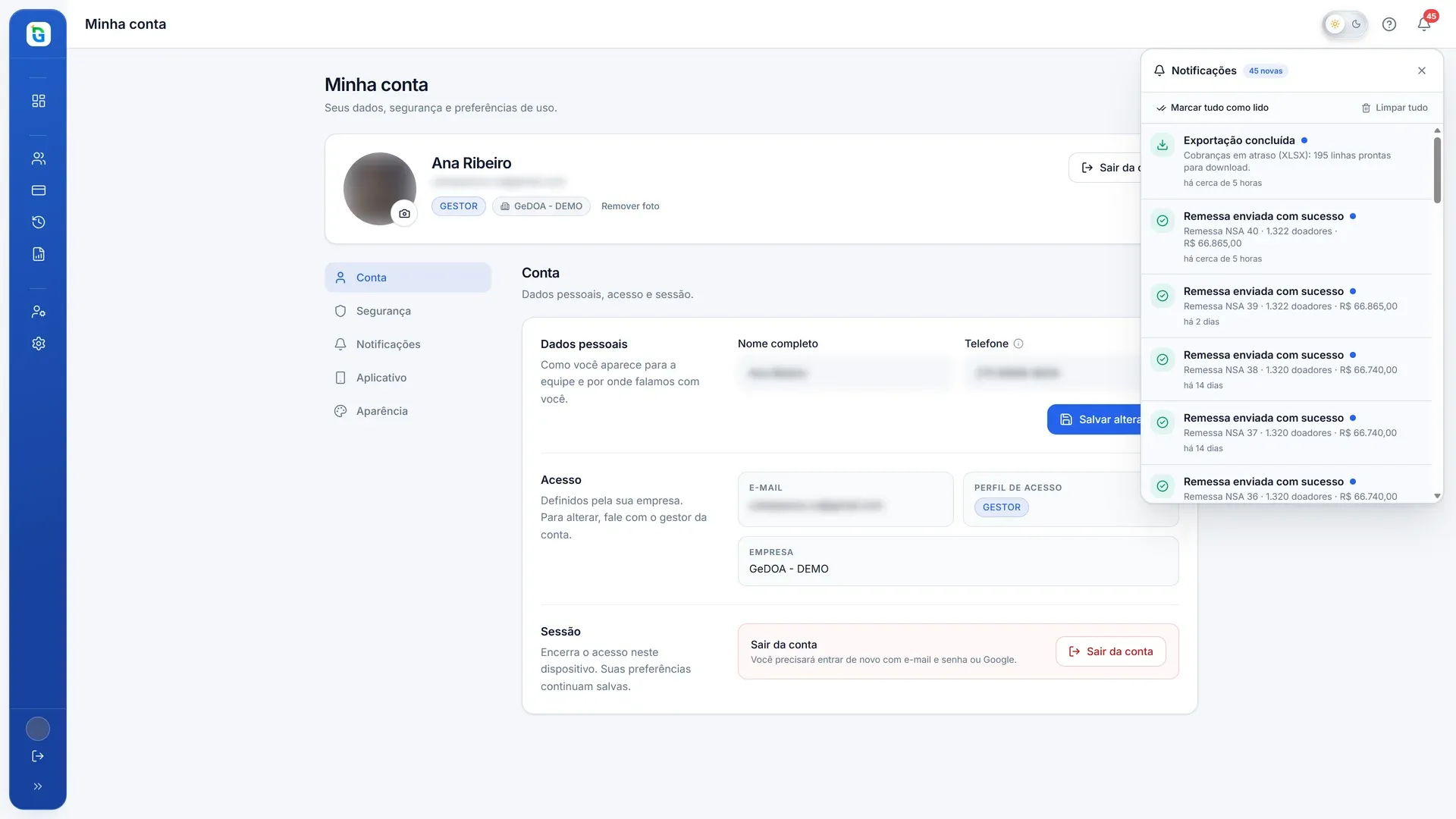Click Marcar tudo como lido
Image resolution: width=1456 pixels, height=819 pixels.
1212,108
